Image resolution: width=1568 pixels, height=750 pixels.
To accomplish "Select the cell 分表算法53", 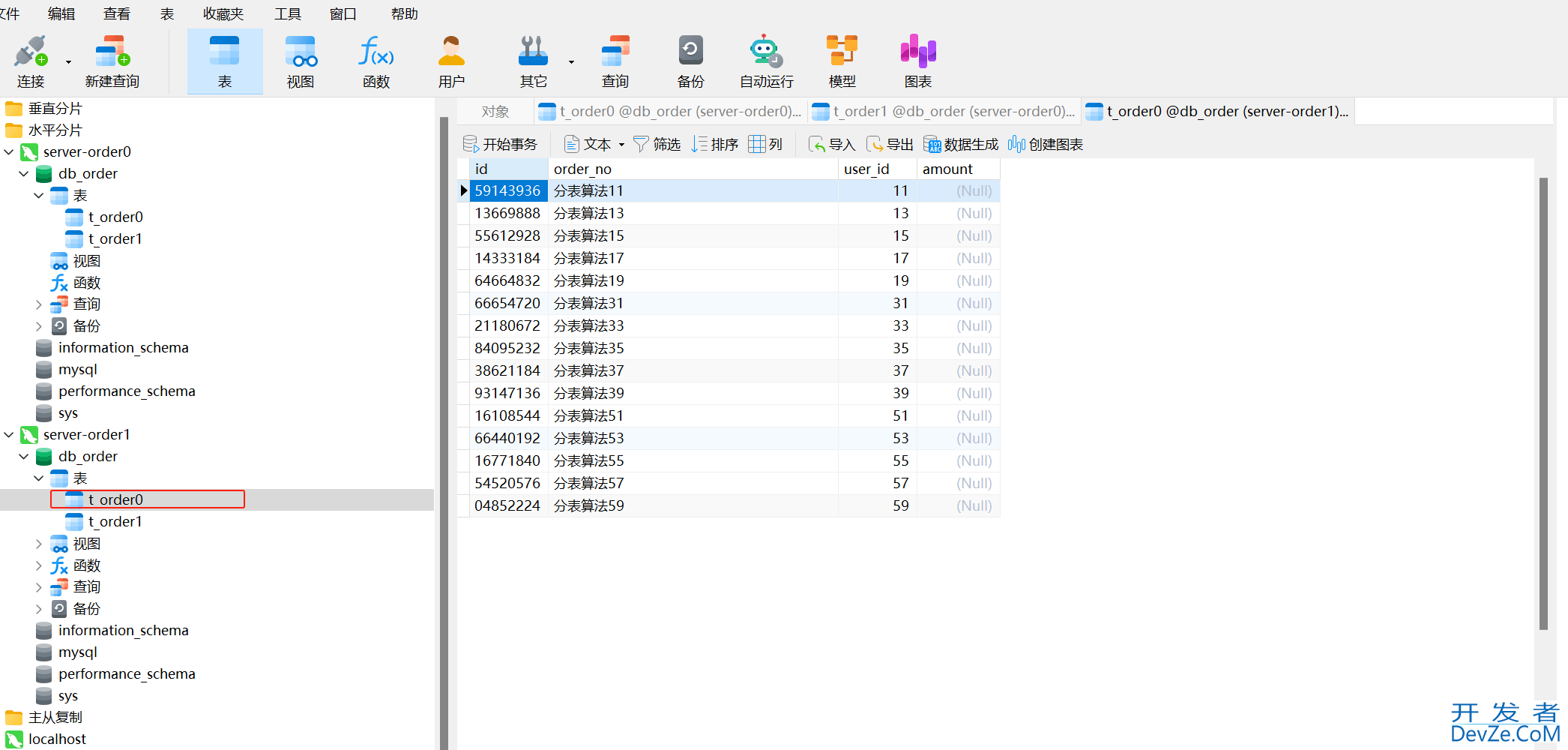I will [693, 438].
